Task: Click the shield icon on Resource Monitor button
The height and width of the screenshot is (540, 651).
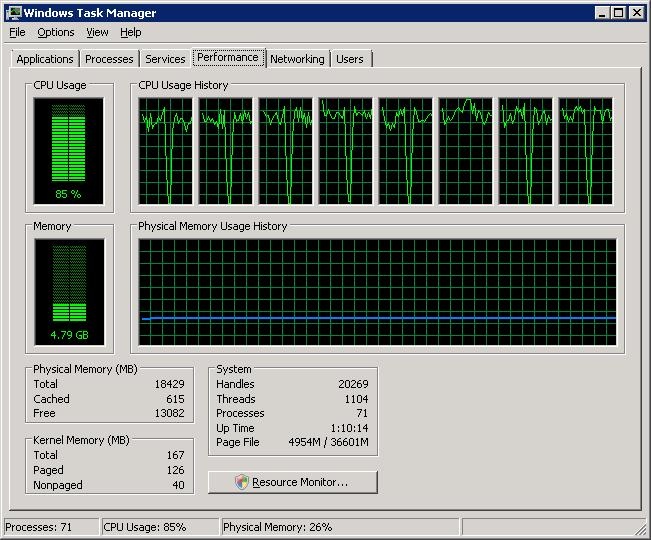Action: pos(241,482)
